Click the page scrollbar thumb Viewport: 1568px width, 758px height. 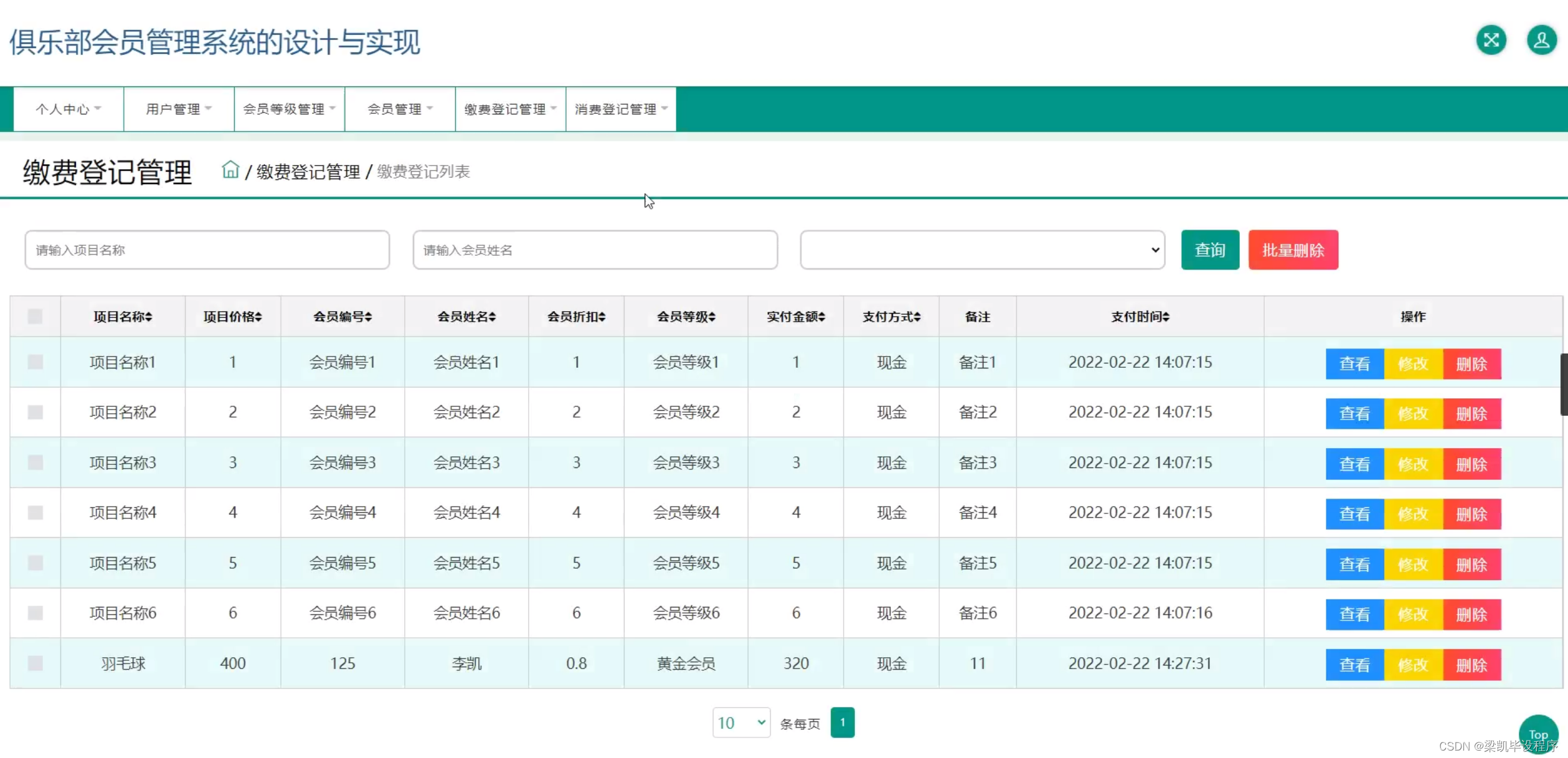(x=1563, y=384)
